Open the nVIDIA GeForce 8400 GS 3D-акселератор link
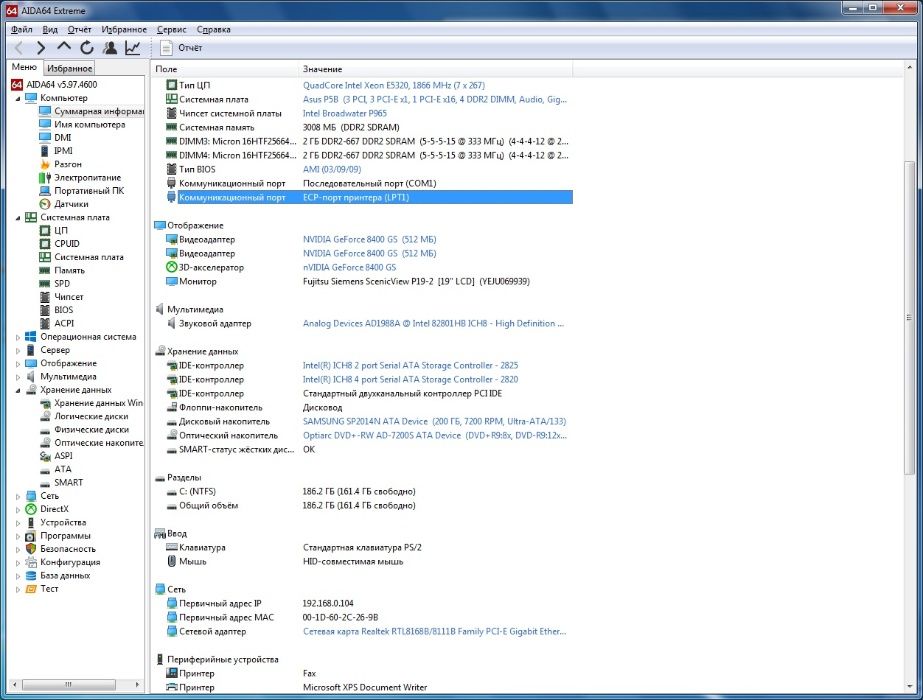Image resolution: width=923 pixels, height=700 pixels. [349, 267]
